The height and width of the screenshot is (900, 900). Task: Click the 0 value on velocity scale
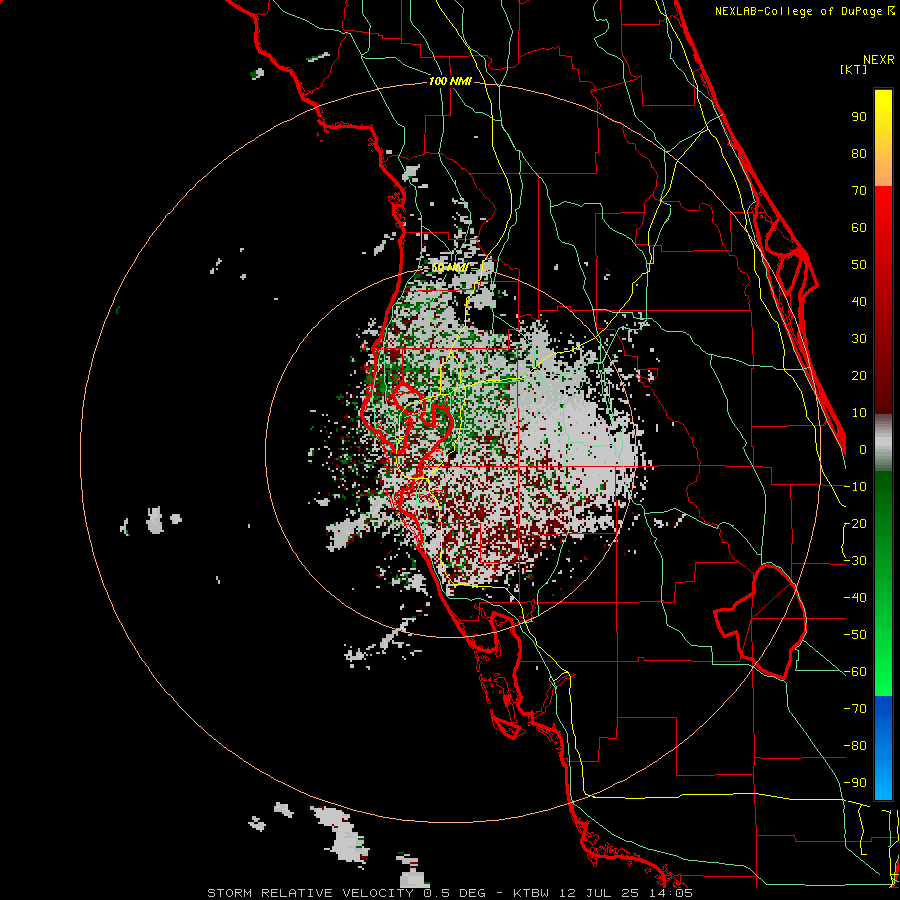coord(863,449)
